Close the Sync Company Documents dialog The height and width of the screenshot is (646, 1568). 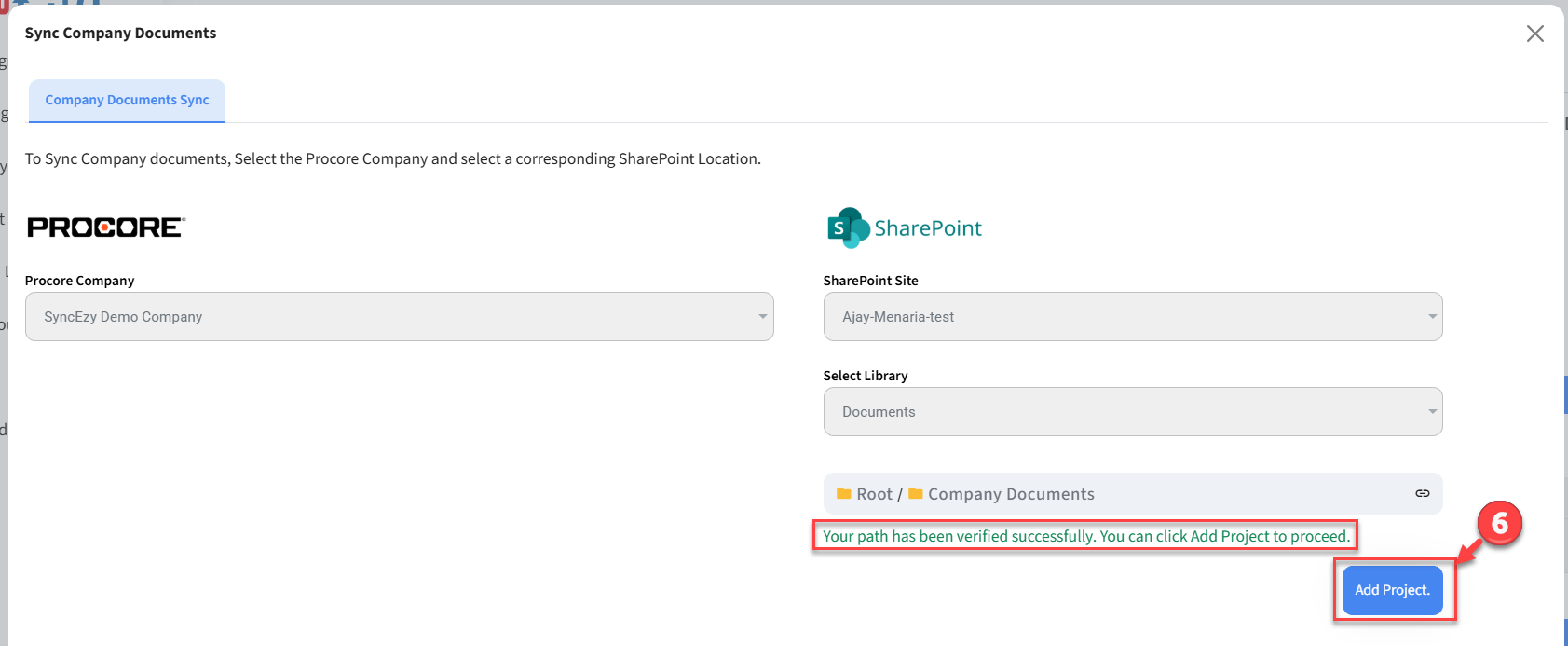click(1534, 34)
